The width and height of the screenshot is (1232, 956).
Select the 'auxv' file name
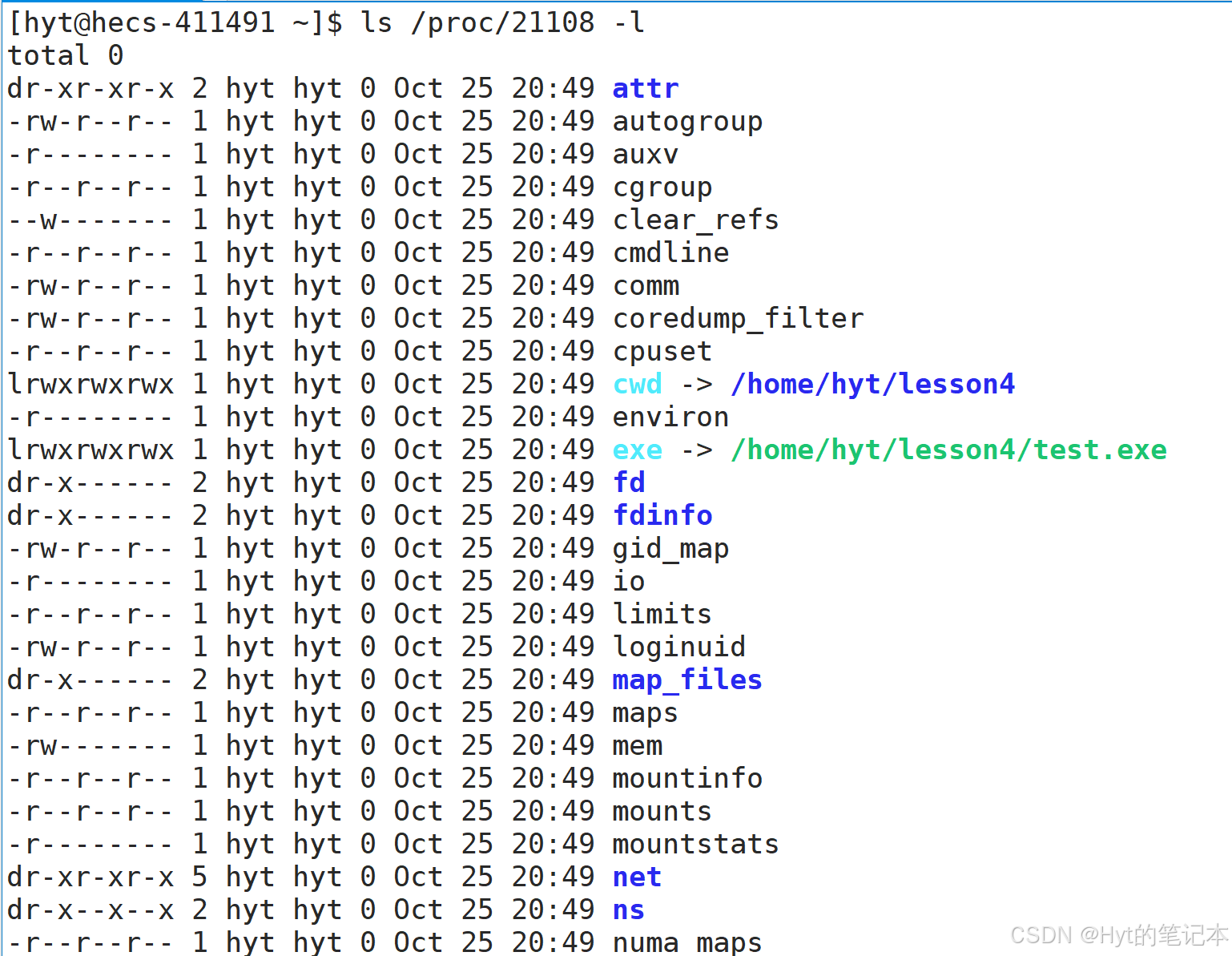[646, 154]
